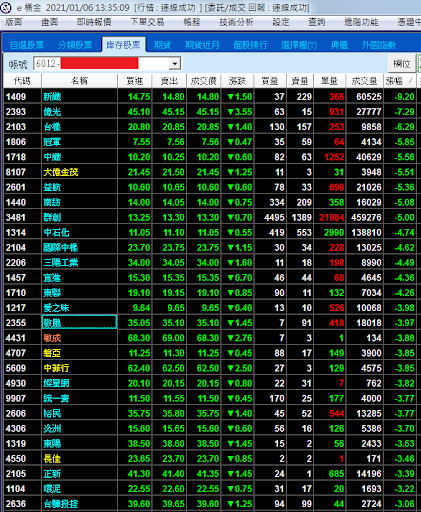
Task: Open the 下單交易 menu
Action: point(147,22)
